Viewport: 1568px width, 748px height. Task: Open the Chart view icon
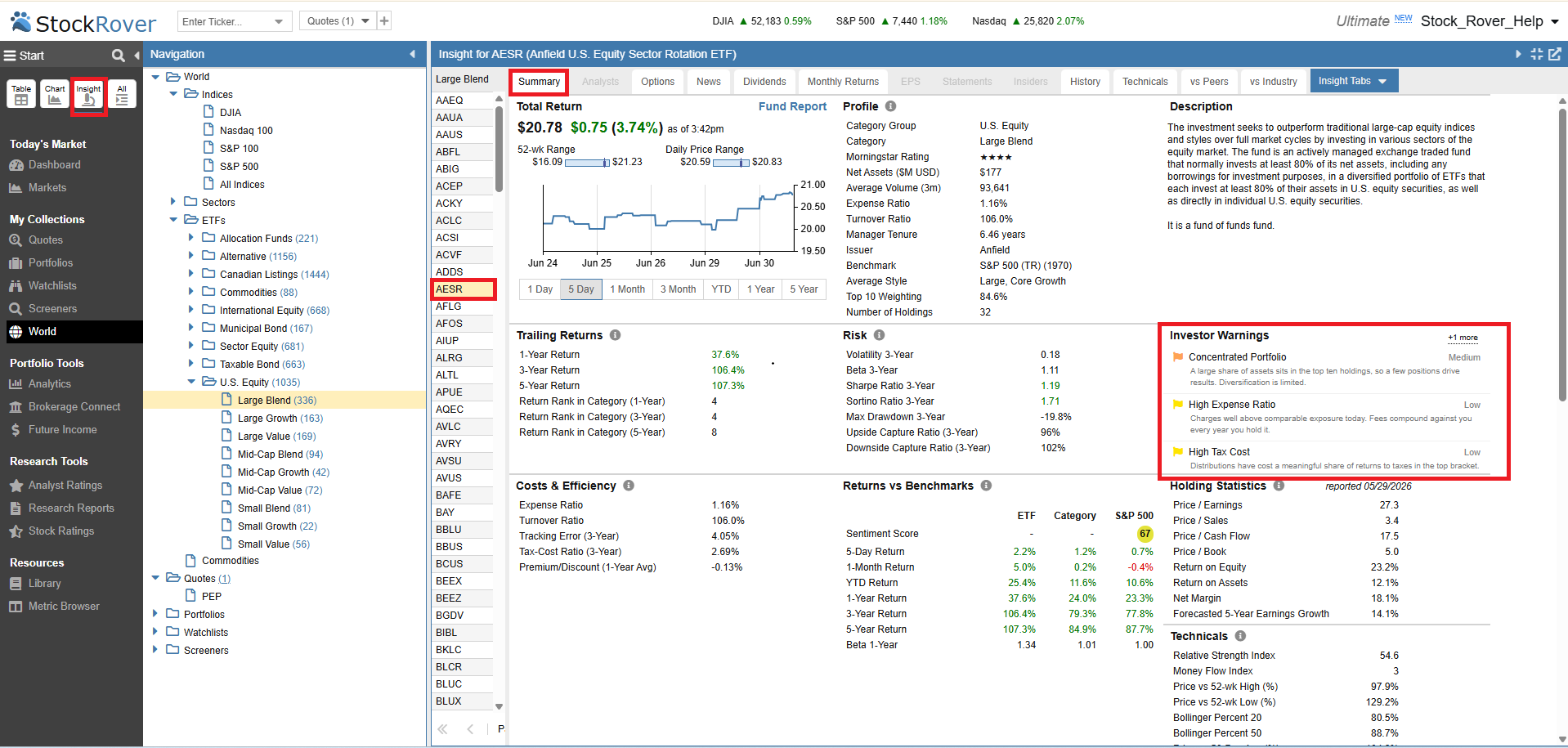pyautogui.click(x=55, y=94)
